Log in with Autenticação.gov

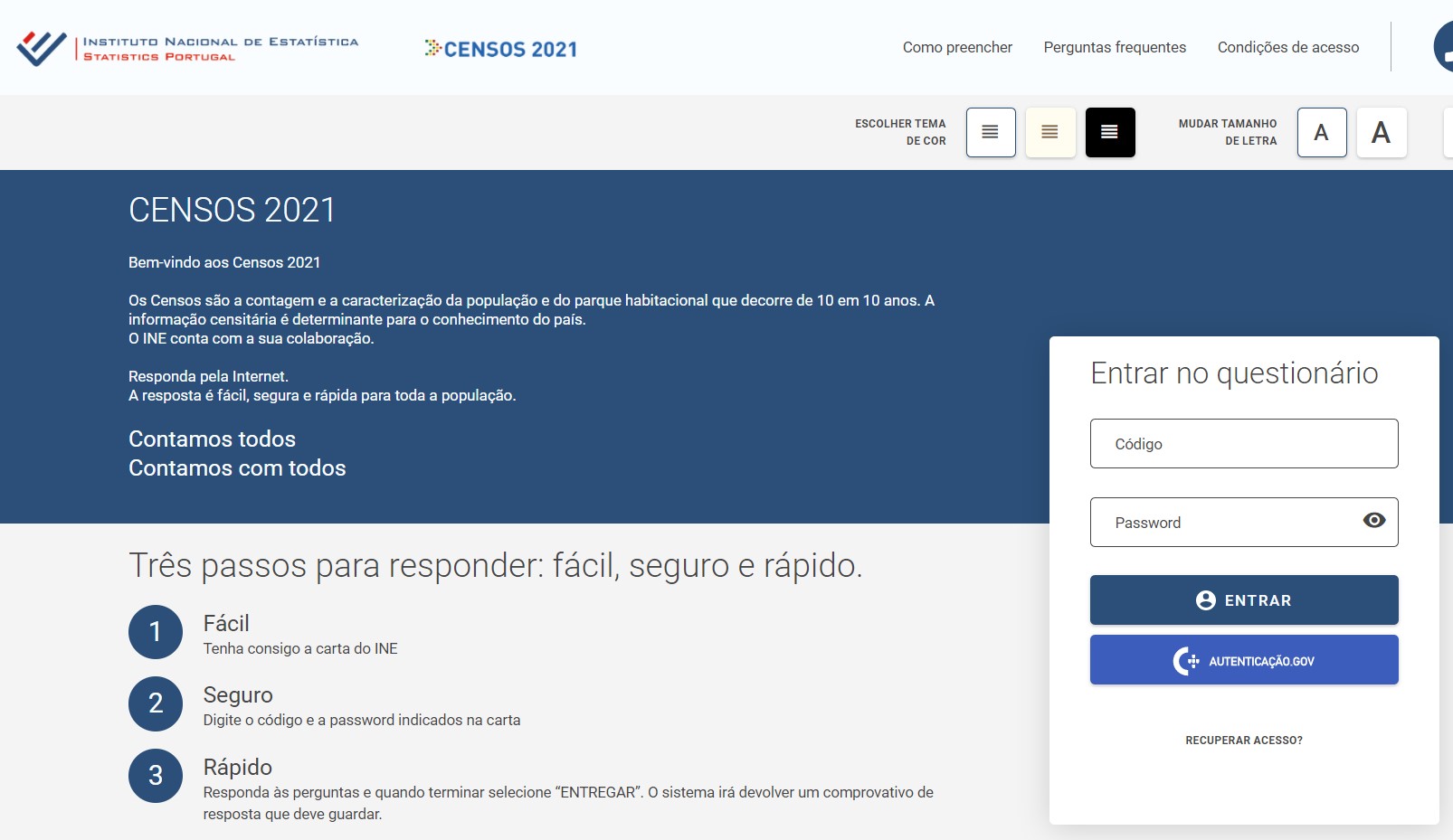coord(1243,660)
